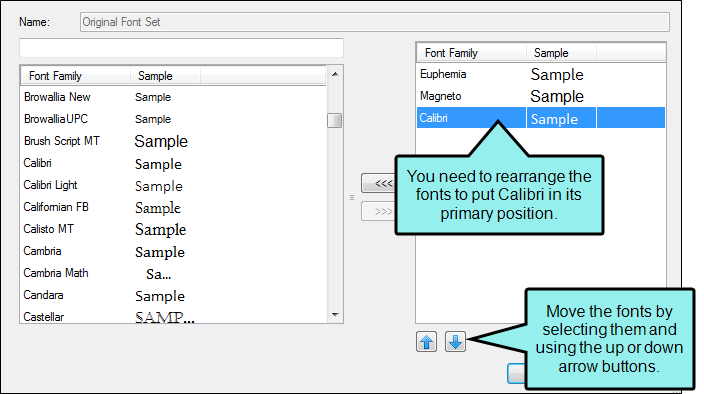The width and height of the screenshot is (704, 394).
Task: Move selected font down with down arrow
Action: pyautogui.click(x=455, y=342)
